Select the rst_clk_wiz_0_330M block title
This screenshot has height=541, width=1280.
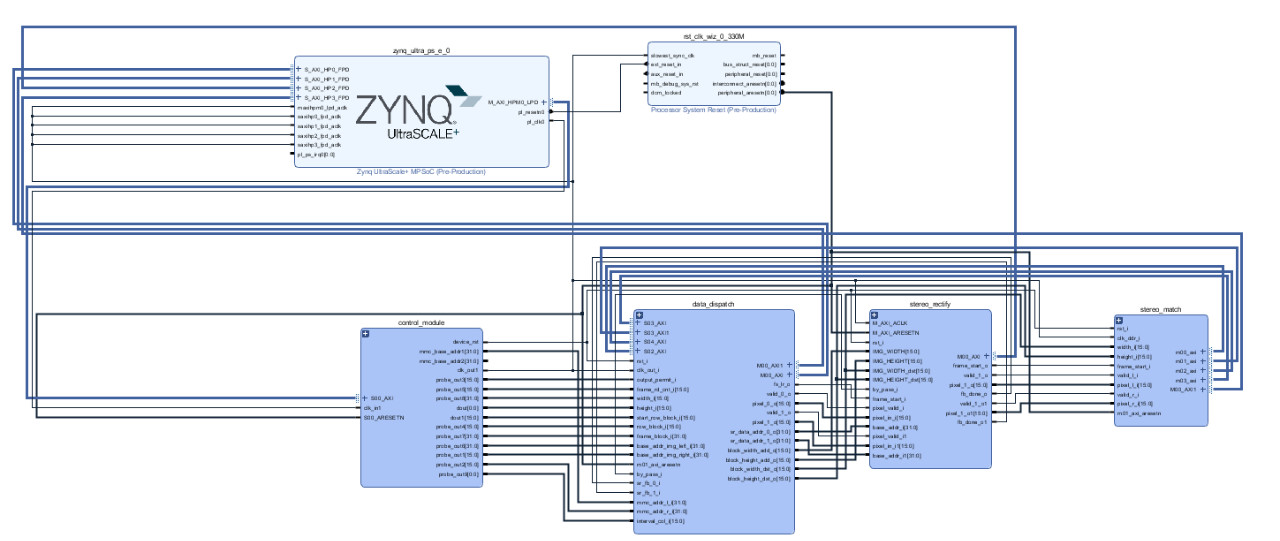click(714, 36)
